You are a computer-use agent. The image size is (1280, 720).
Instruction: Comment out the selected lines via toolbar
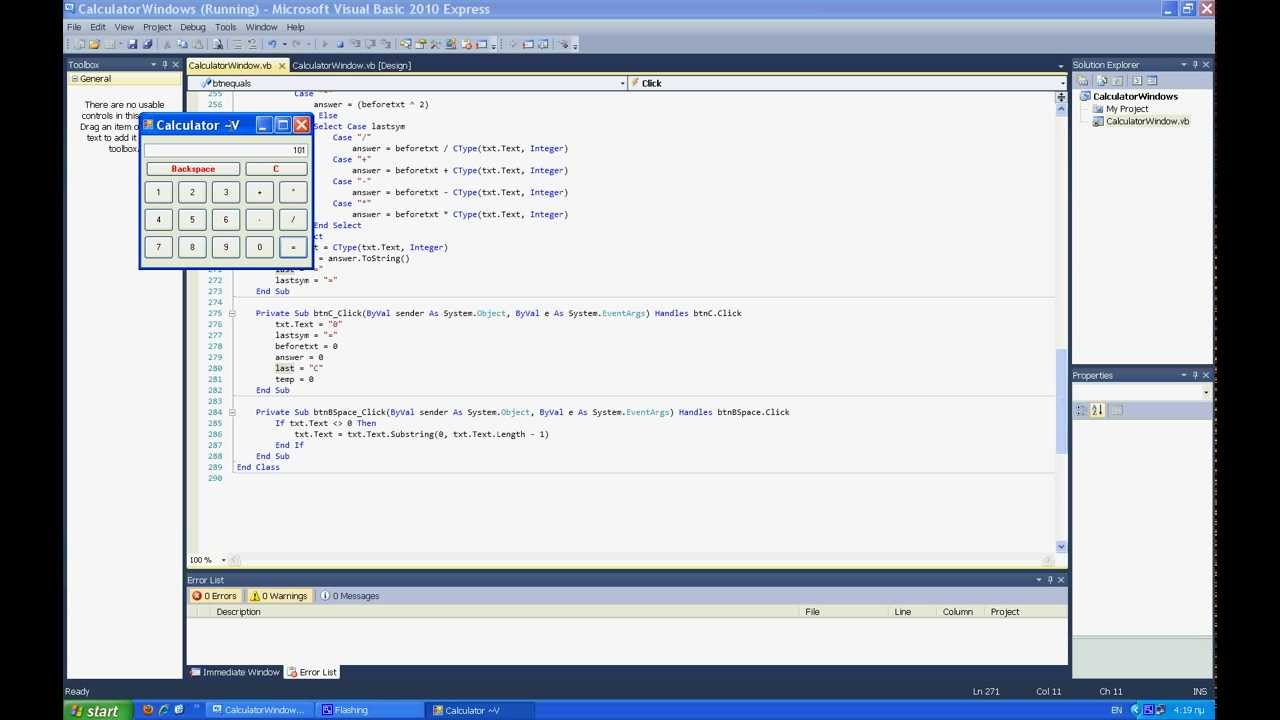[238, 44]
